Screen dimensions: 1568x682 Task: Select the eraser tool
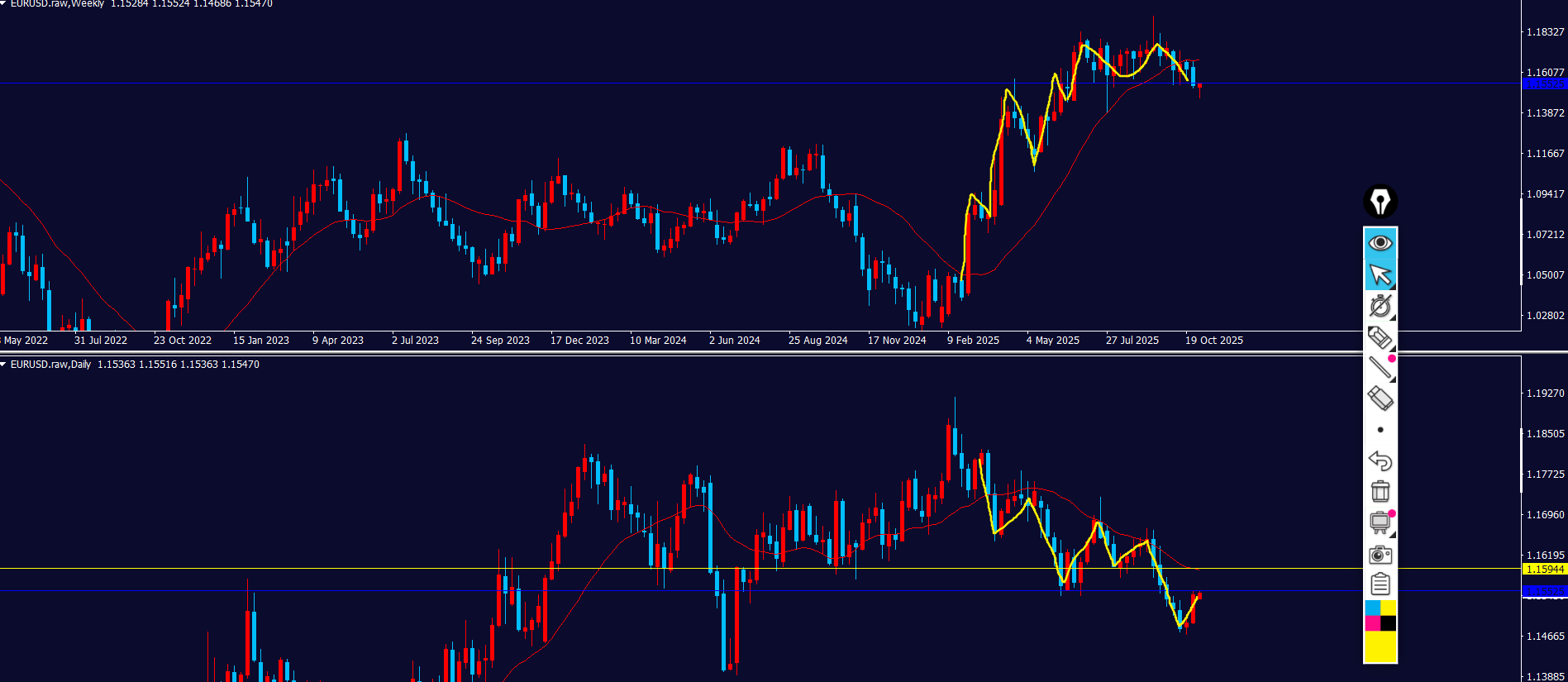(1380, 398)
